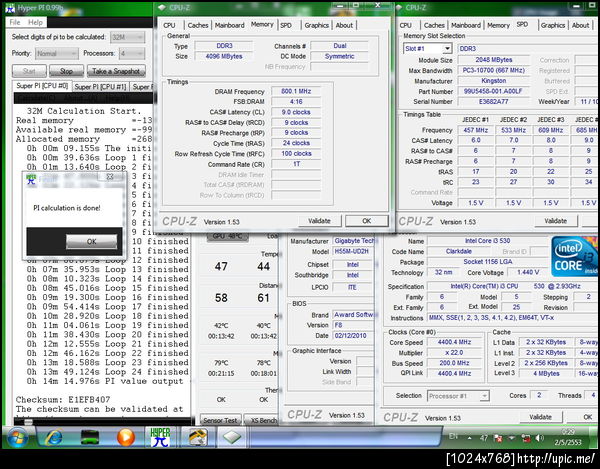Open Caches tab in CPU-Z Memory window
This screenshot has width=600, height=469.
(x=198, y=25)
